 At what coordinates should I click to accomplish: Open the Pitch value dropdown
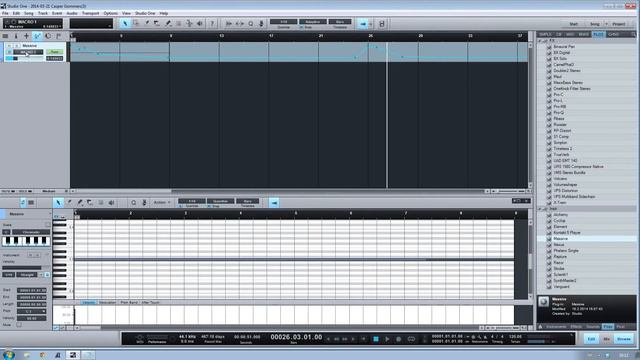pyautogui.click(x=31, y=311)
